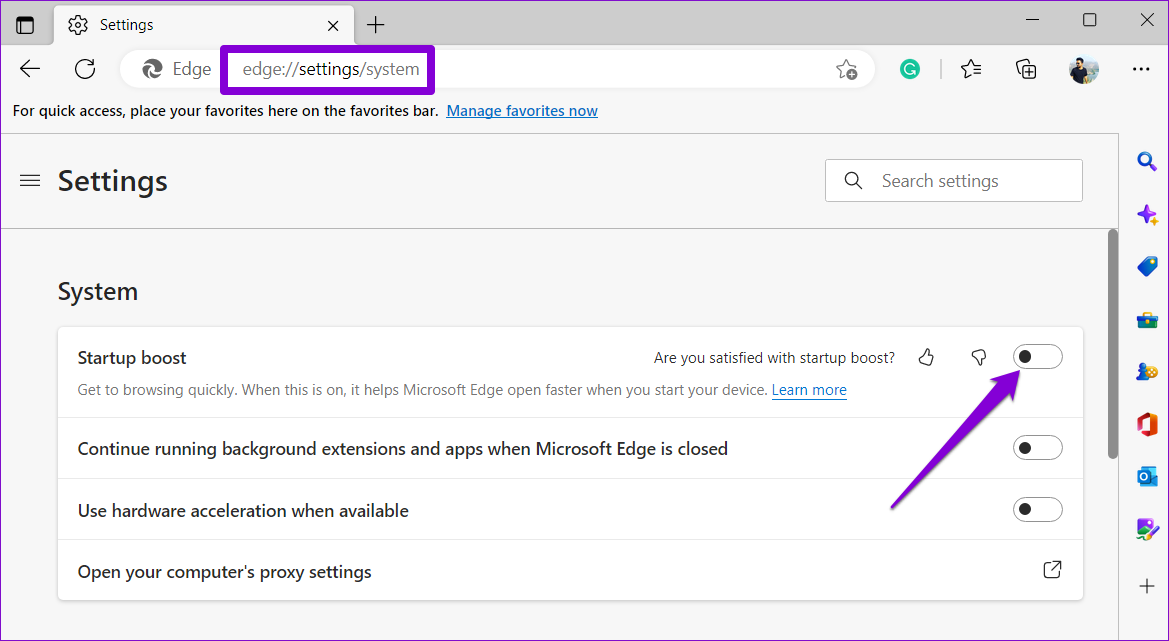Open Games from the Edge sidebar
Viewport: 1169px width, 641px height.
pyautogui.click(x=1146, y=371)
